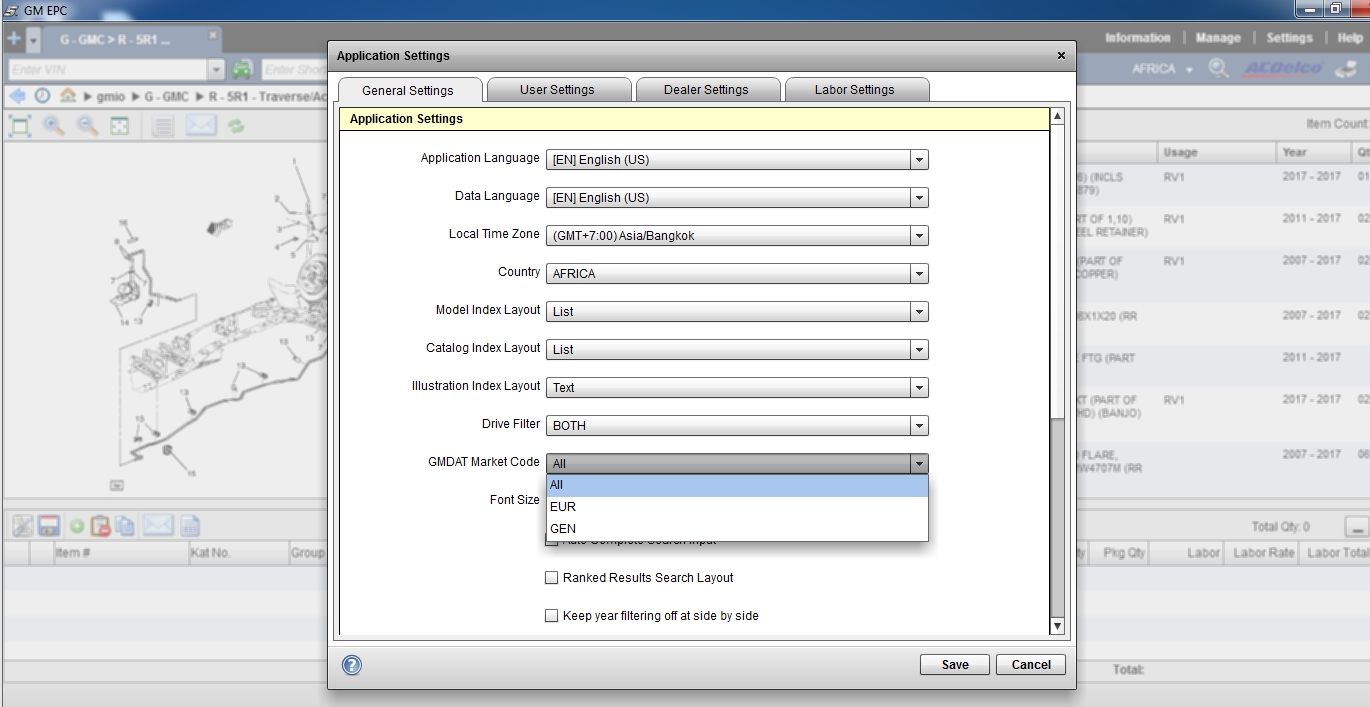Click the spreadsheet export icon

click(190, 526)
